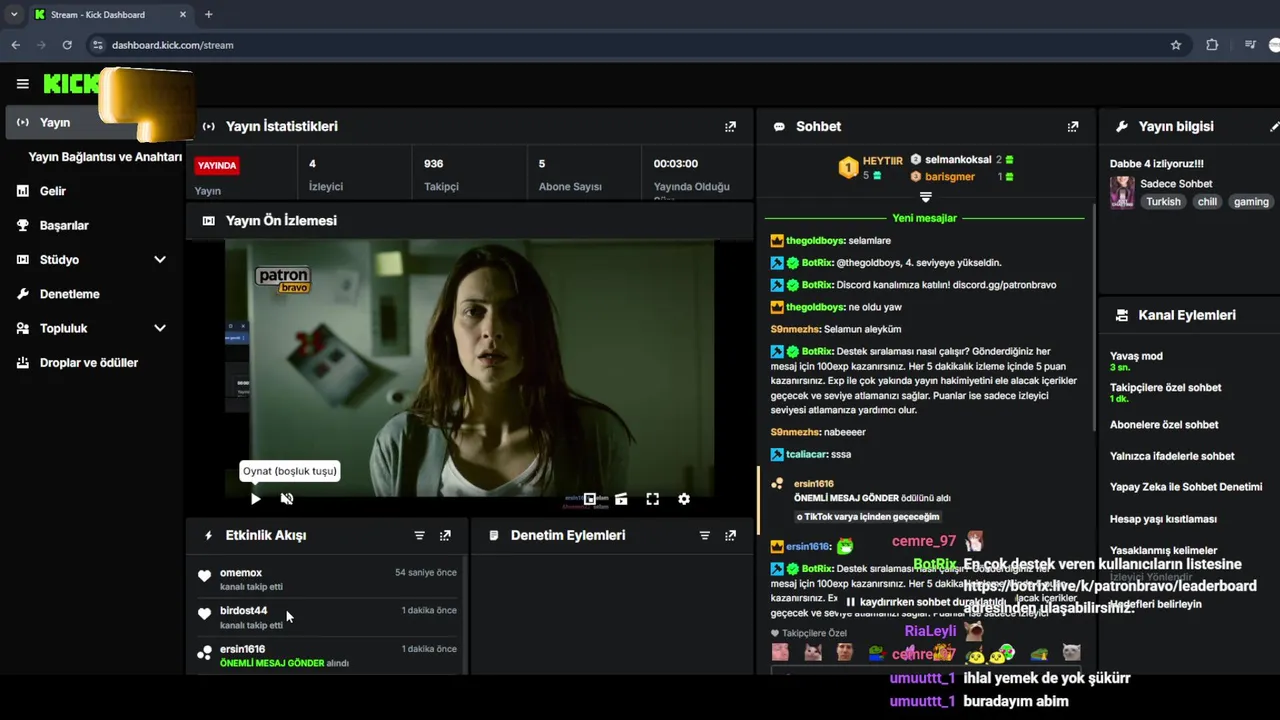1280x720 pixels.
Task: Toggle theater mode in preview player
Action: (x=621, y=499)
